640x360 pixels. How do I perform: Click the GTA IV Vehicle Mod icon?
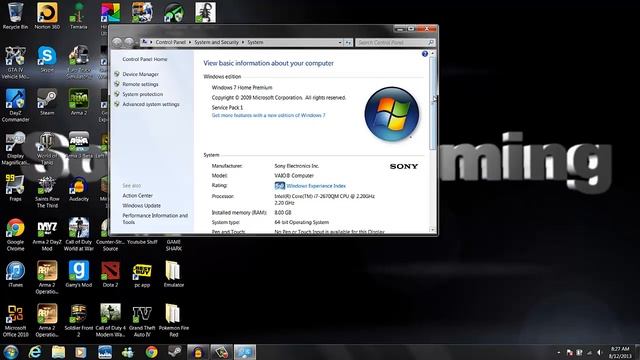15,62
